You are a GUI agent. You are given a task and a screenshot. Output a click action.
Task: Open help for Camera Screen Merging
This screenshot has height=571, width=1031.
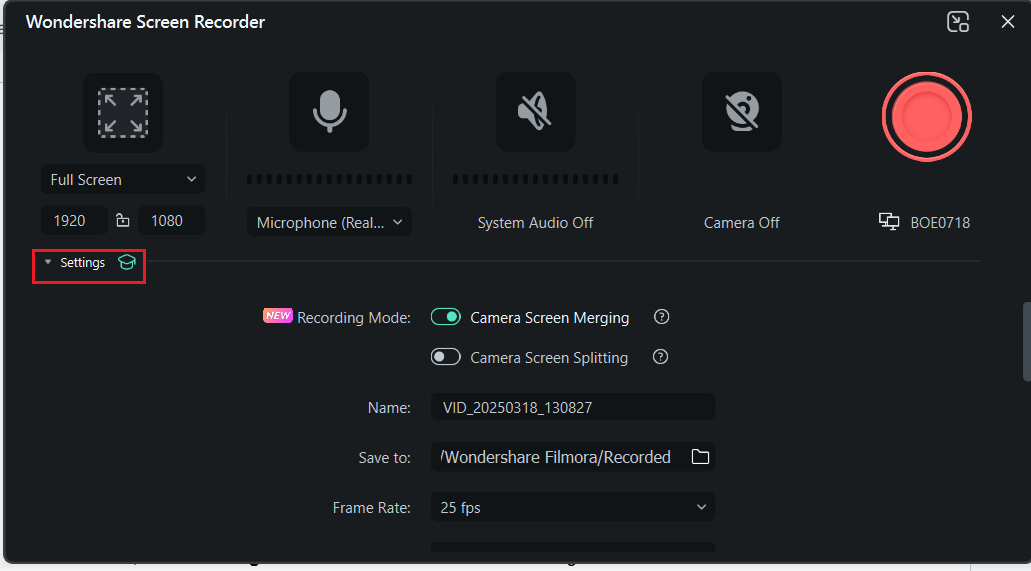point(661,317)
